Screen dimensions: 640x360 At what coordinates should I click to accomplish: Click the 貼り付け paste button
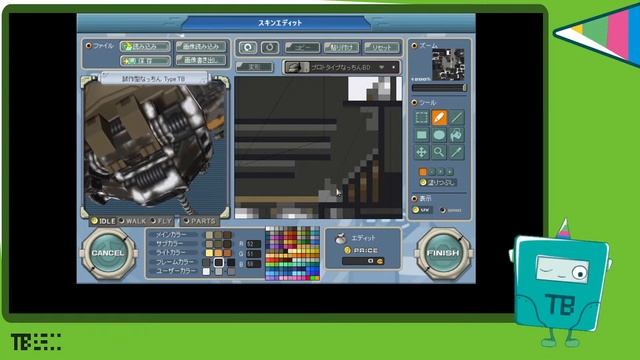click(x=342, y=48)
